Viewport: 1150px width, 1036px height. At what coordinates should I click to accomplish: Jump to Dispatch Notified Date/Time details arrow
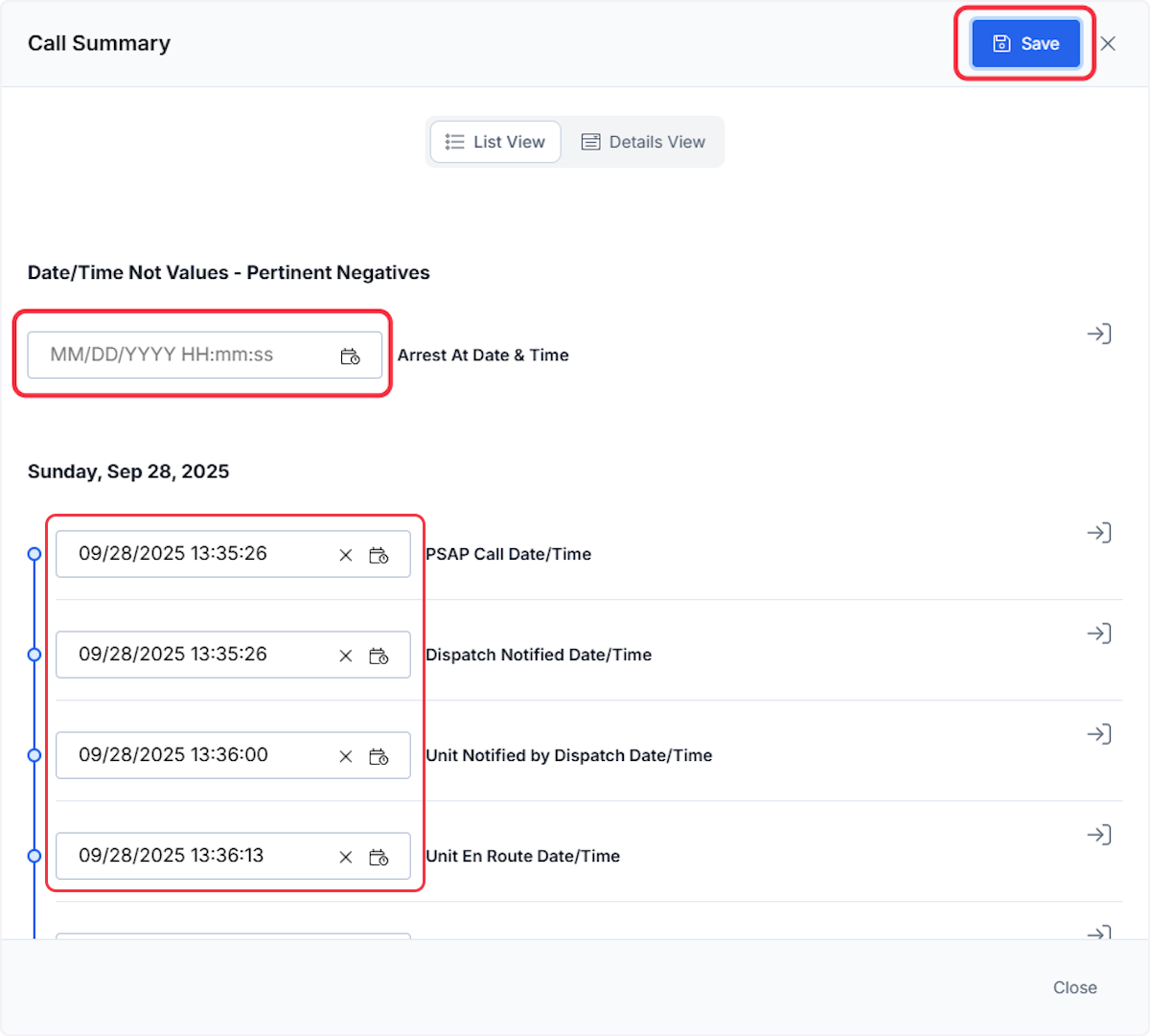pyautogui.click(x=1098, y=633)
